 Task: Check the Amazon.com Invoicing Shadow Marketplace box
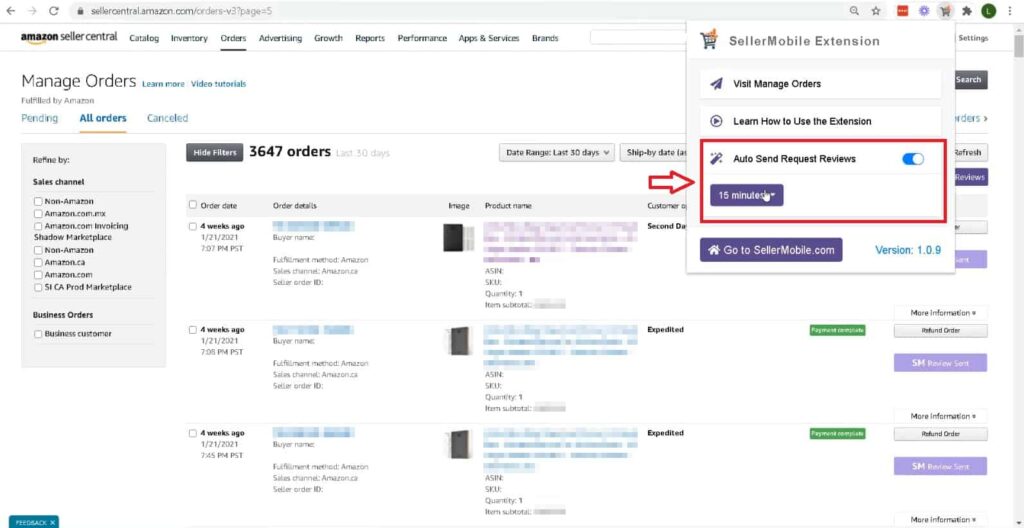pyautogui.click(x=38, y=226)
